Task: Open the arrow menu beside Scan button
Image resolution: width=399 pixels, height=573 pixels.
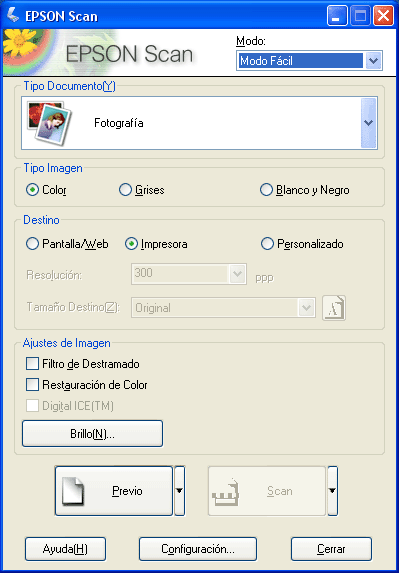Action: [332, 491]
